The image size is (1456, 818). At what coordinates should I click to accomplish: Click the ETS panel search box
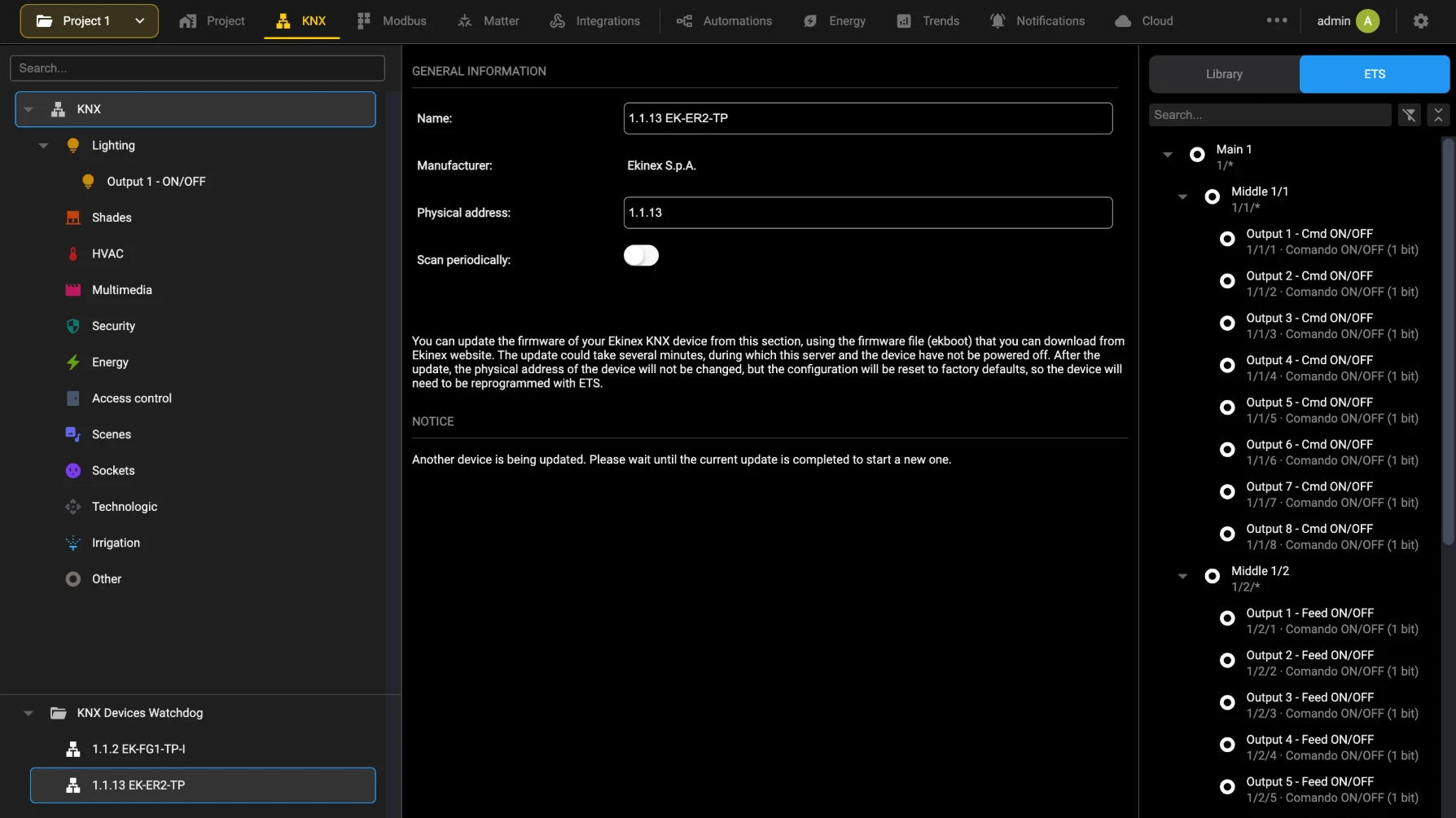(x=1270, y=115)
